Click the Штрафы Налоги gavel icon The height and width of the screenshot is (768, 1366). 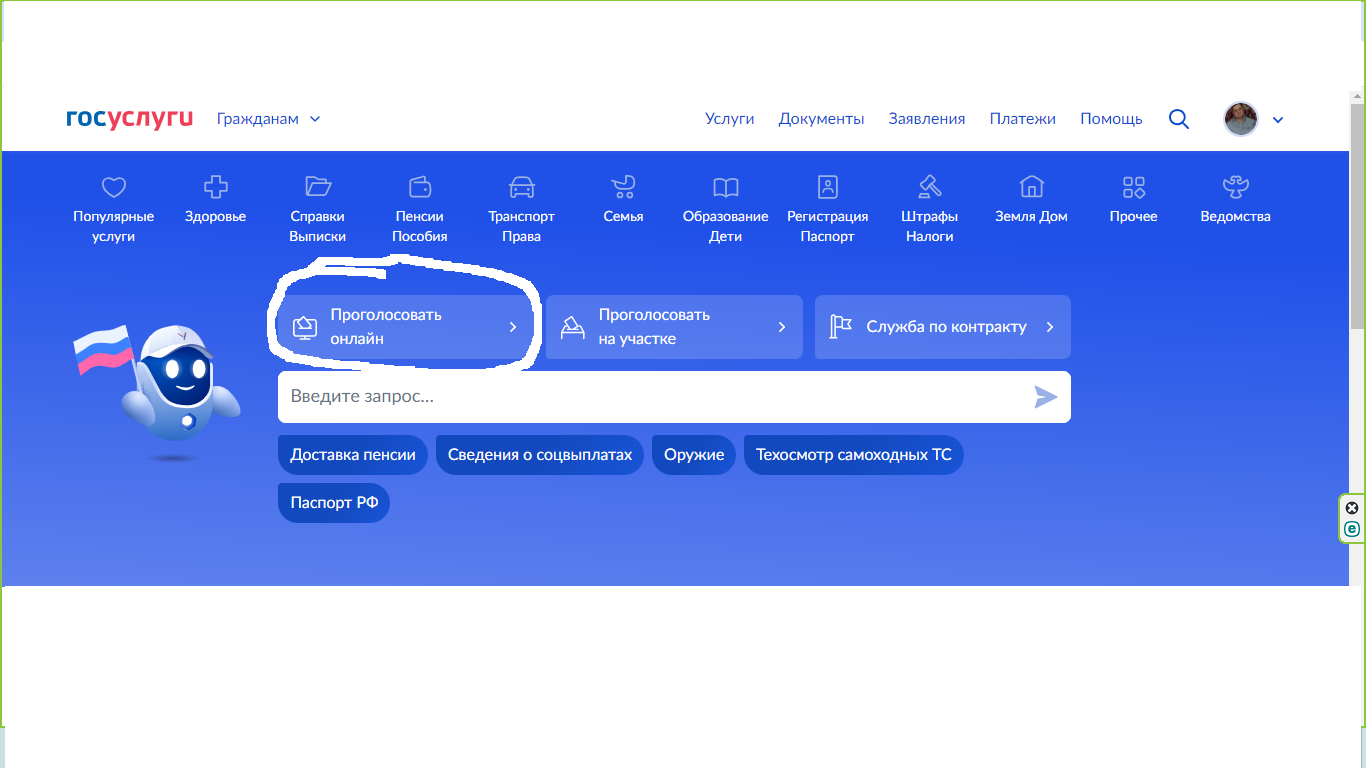tap(929, 187)
